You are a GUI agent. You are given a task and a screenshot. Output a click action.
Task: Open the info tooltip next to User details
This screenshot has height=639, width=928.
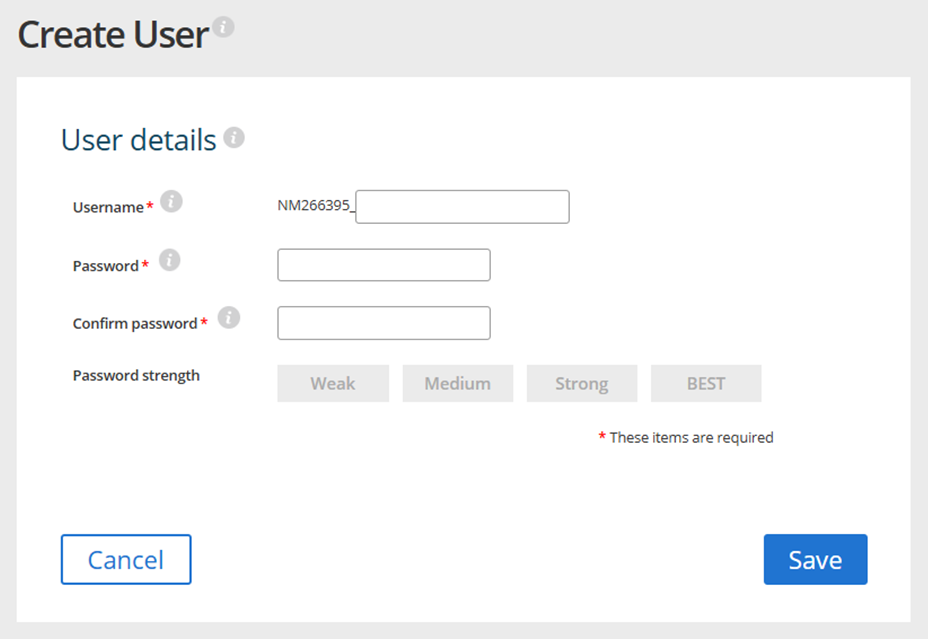tap(234, 137)
